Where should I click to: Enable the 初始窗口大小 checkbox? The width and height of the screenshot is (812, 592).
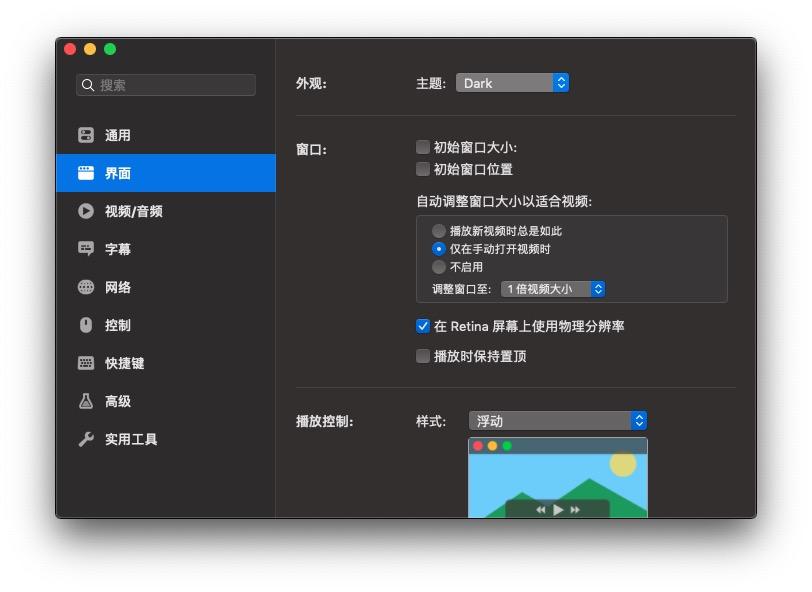423,145
